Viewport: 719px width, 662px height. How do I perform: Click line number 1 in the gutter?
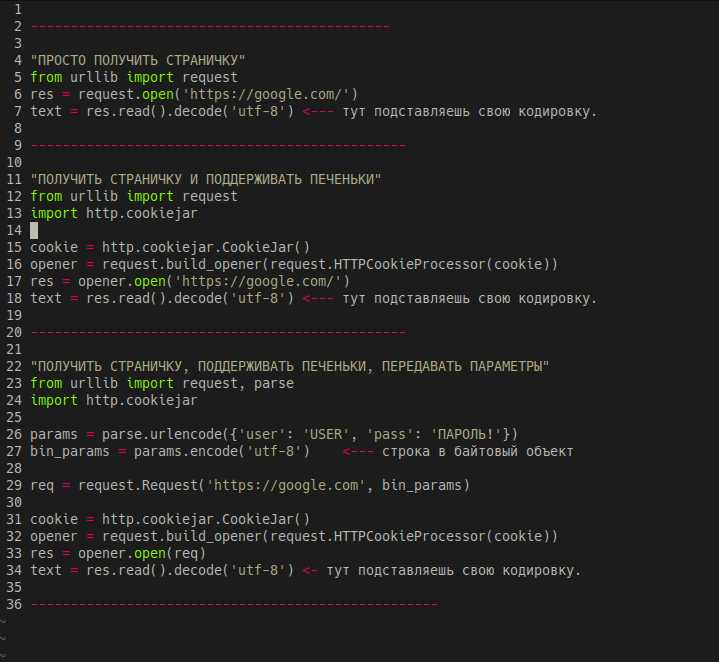click(17, 9)
